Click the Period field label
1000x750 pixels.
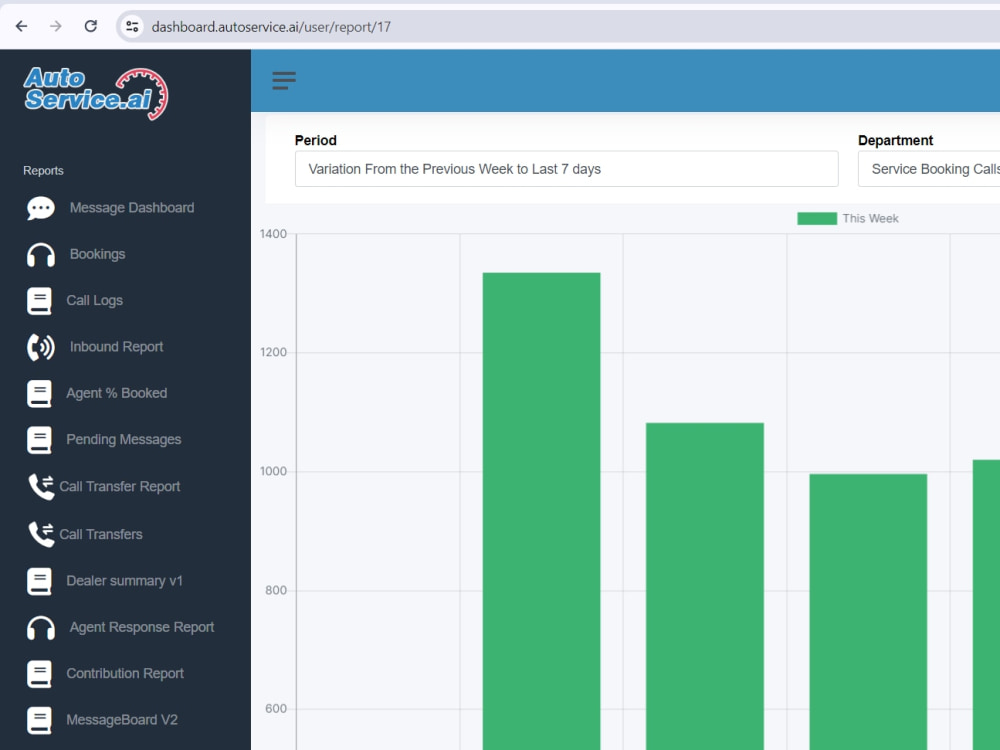(x=316, y=140)
